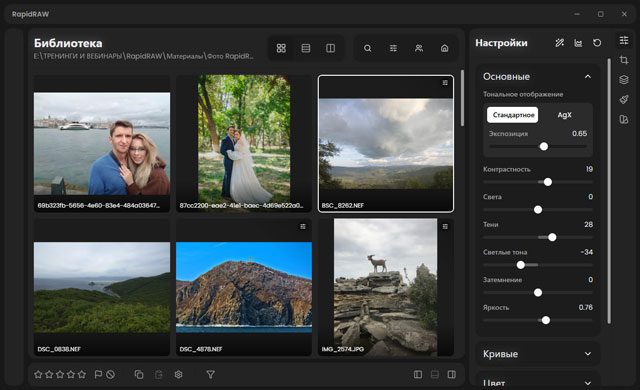640x390 pixels.
Task: Open the library search icon
Action: pyautogui.click(x=367, y=48)
